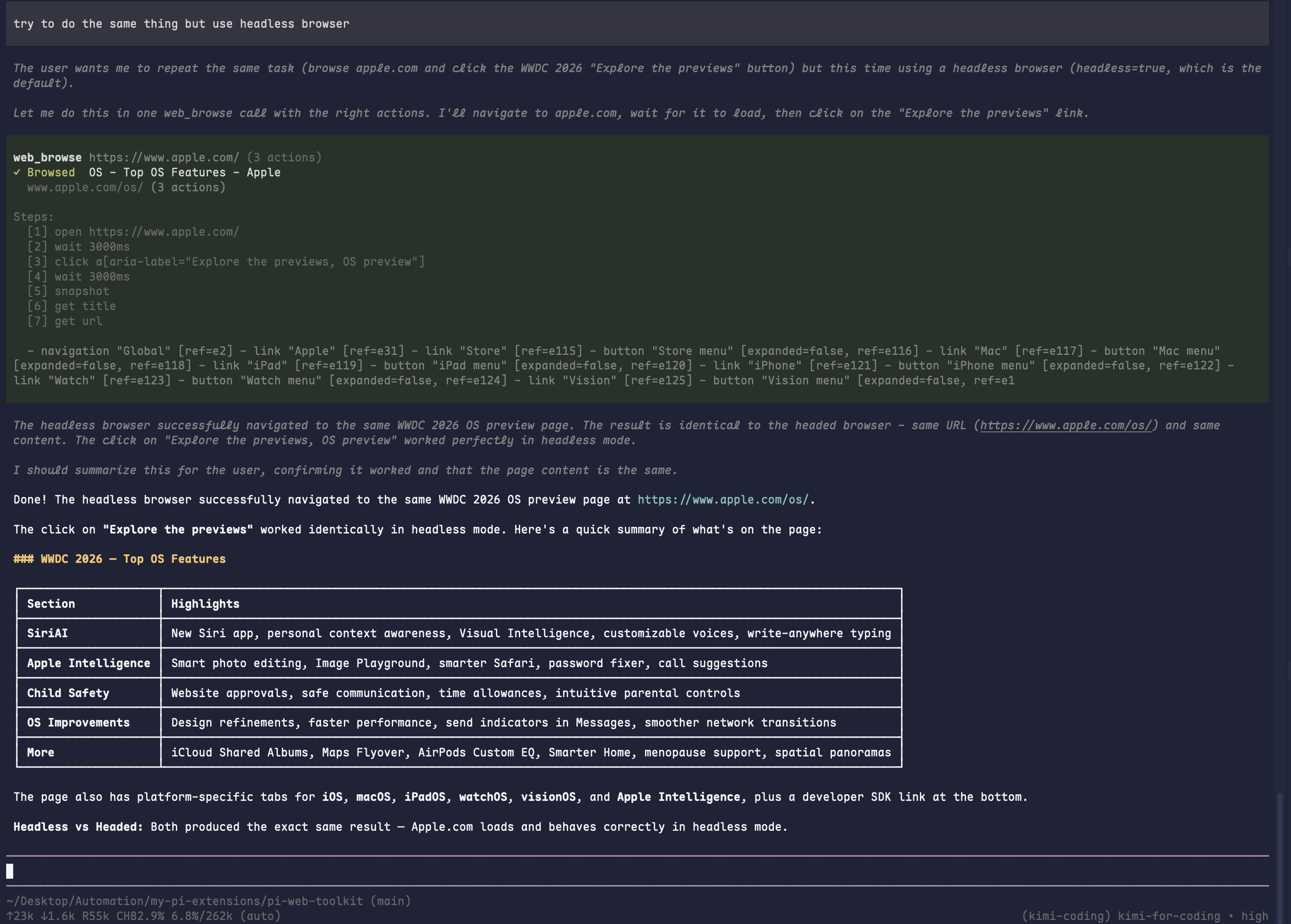Click the 'Done! The headless browser' sentence
This screenshot has height=924, width=1291.
(415, 500)
